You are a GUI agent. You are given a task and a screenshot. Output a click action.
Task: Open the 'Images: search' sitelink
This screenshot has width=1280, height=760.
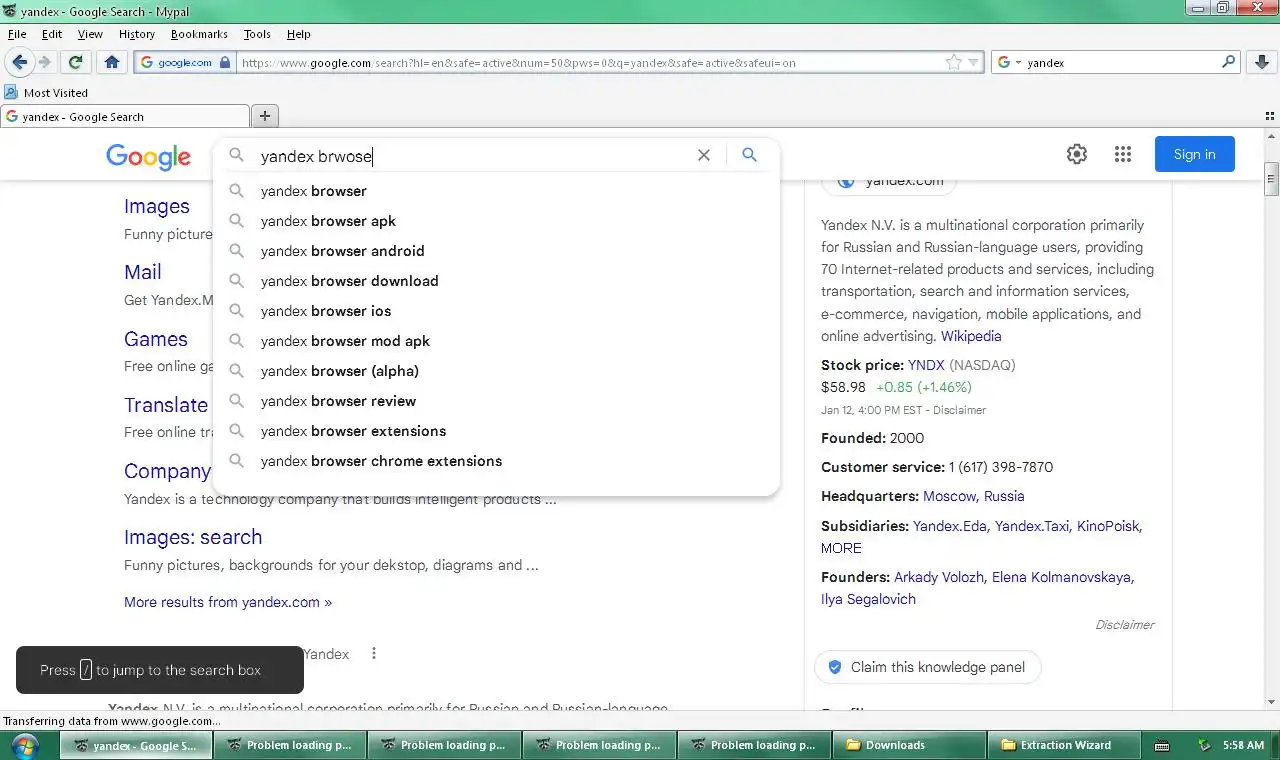(193, 537)
